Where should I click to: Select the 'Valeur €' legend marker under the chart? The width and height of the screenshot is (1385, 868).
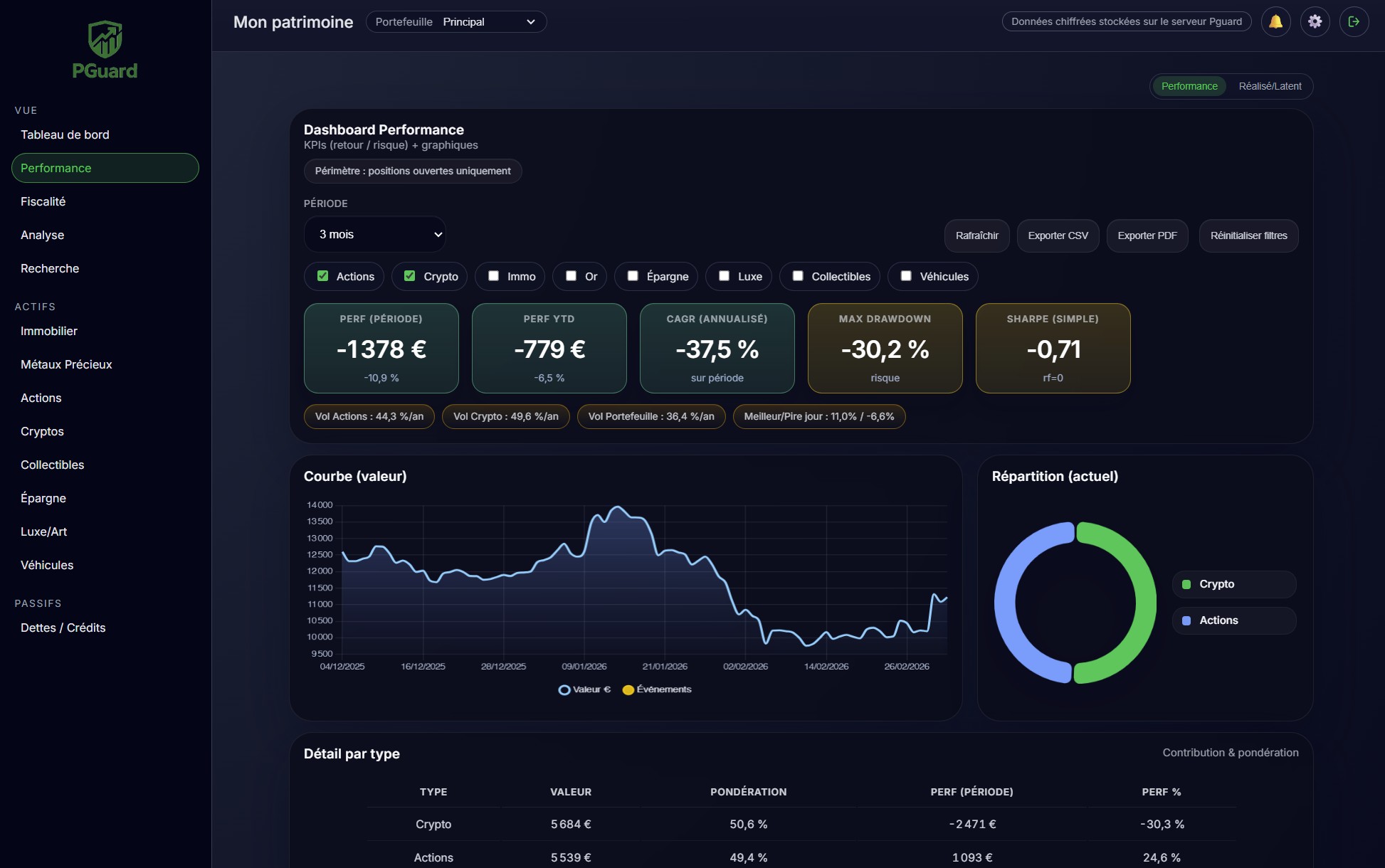pyautogui.click(x=564, y=689)
